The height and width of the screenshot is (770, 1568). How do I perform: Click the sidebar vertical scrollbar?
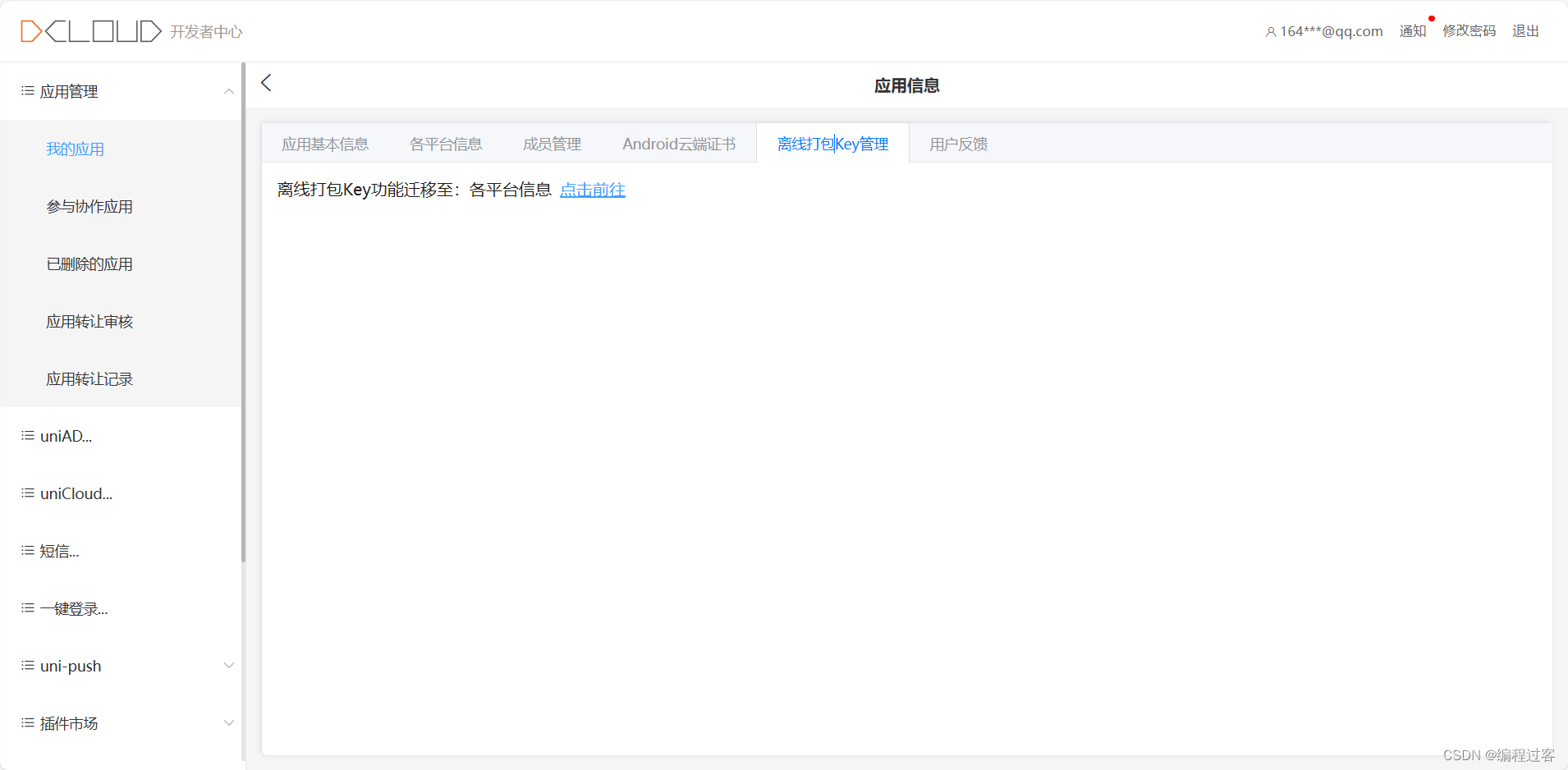pyautogui.click(x=244, y=312)
